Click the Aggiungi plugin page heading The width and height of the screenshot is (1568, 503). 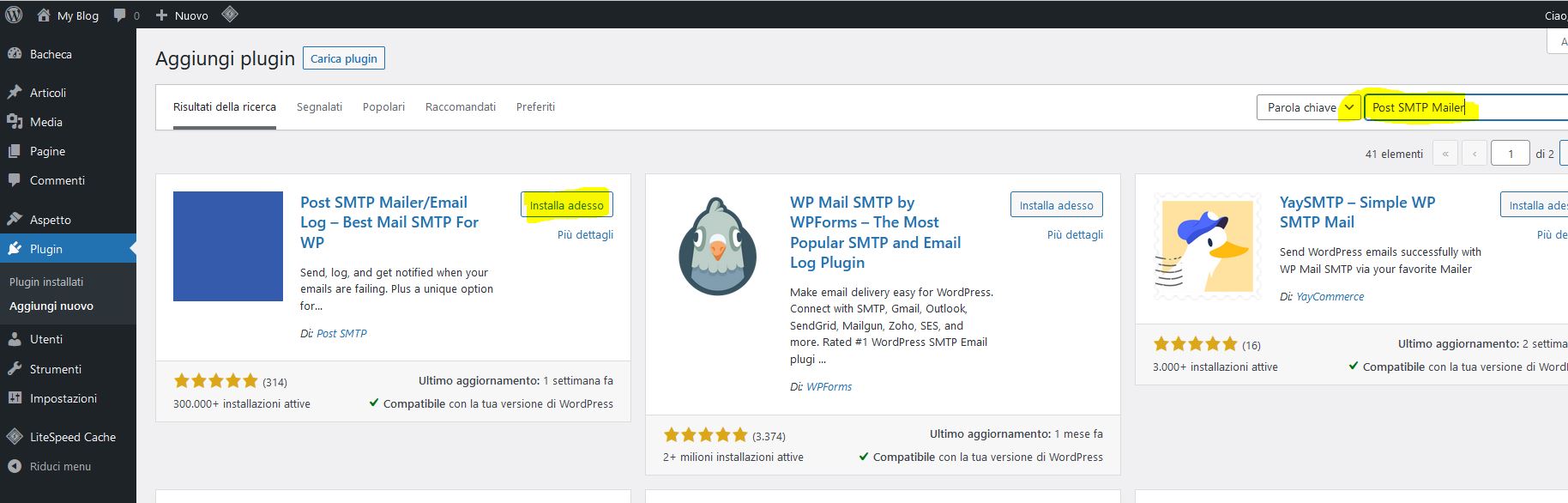point(225,58)
